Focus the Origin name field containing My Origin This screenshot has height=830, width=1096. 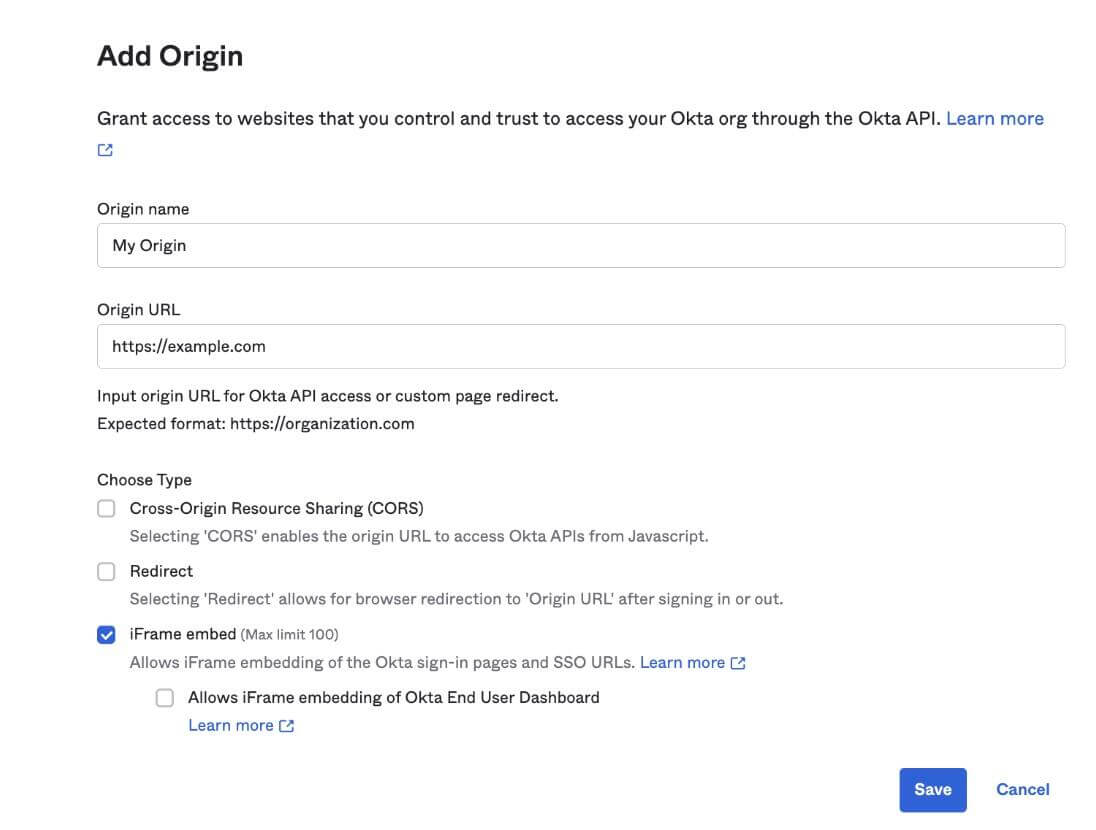(580, 245)
